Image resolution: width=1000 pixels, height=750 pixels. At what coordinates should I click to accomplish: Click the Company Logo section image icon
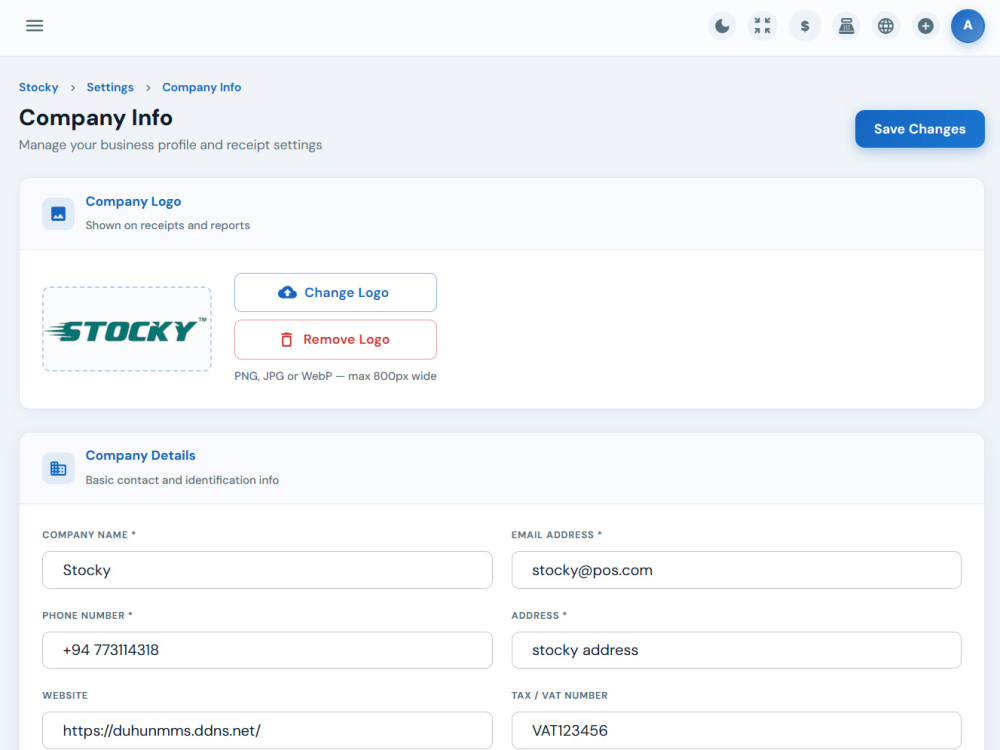point(58,214)
